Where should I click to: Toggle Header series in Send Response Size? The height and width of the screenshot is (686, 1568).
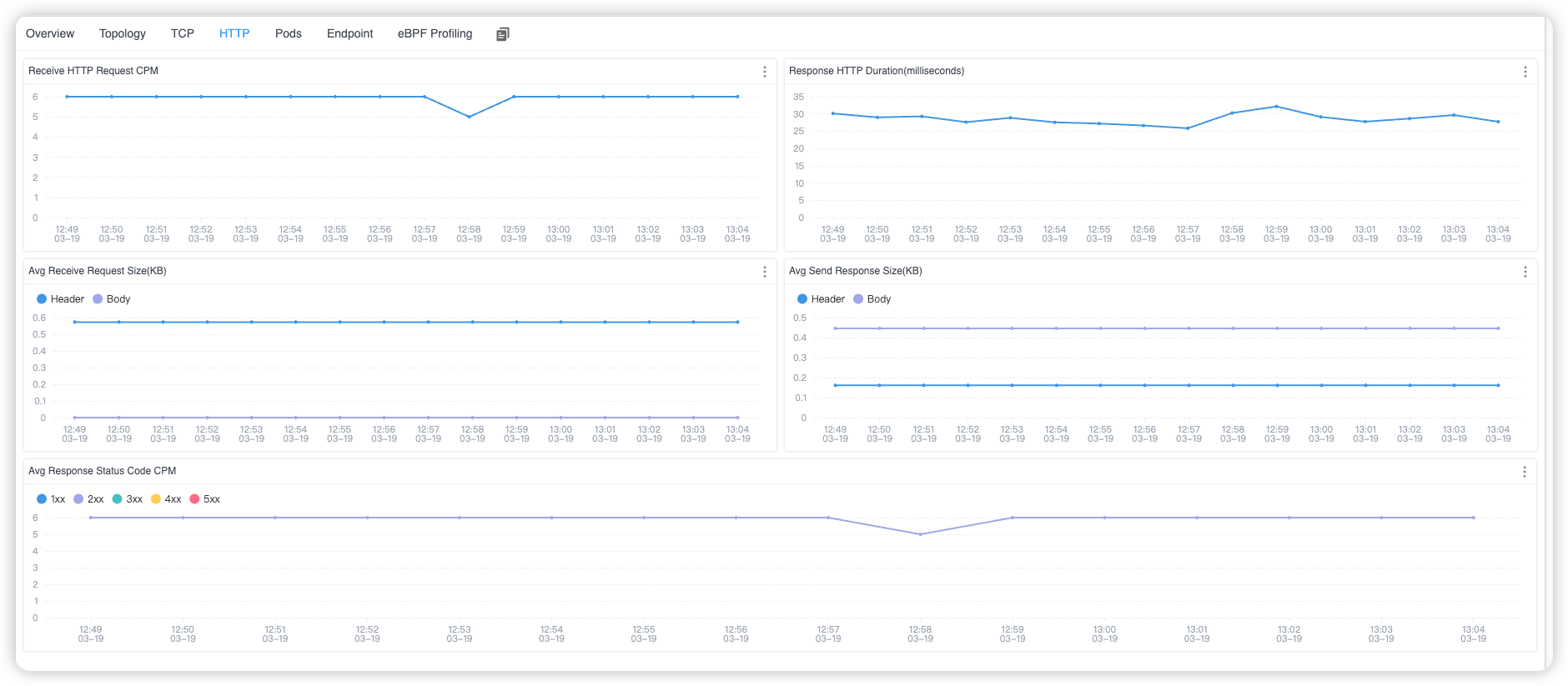coord(821,299)
